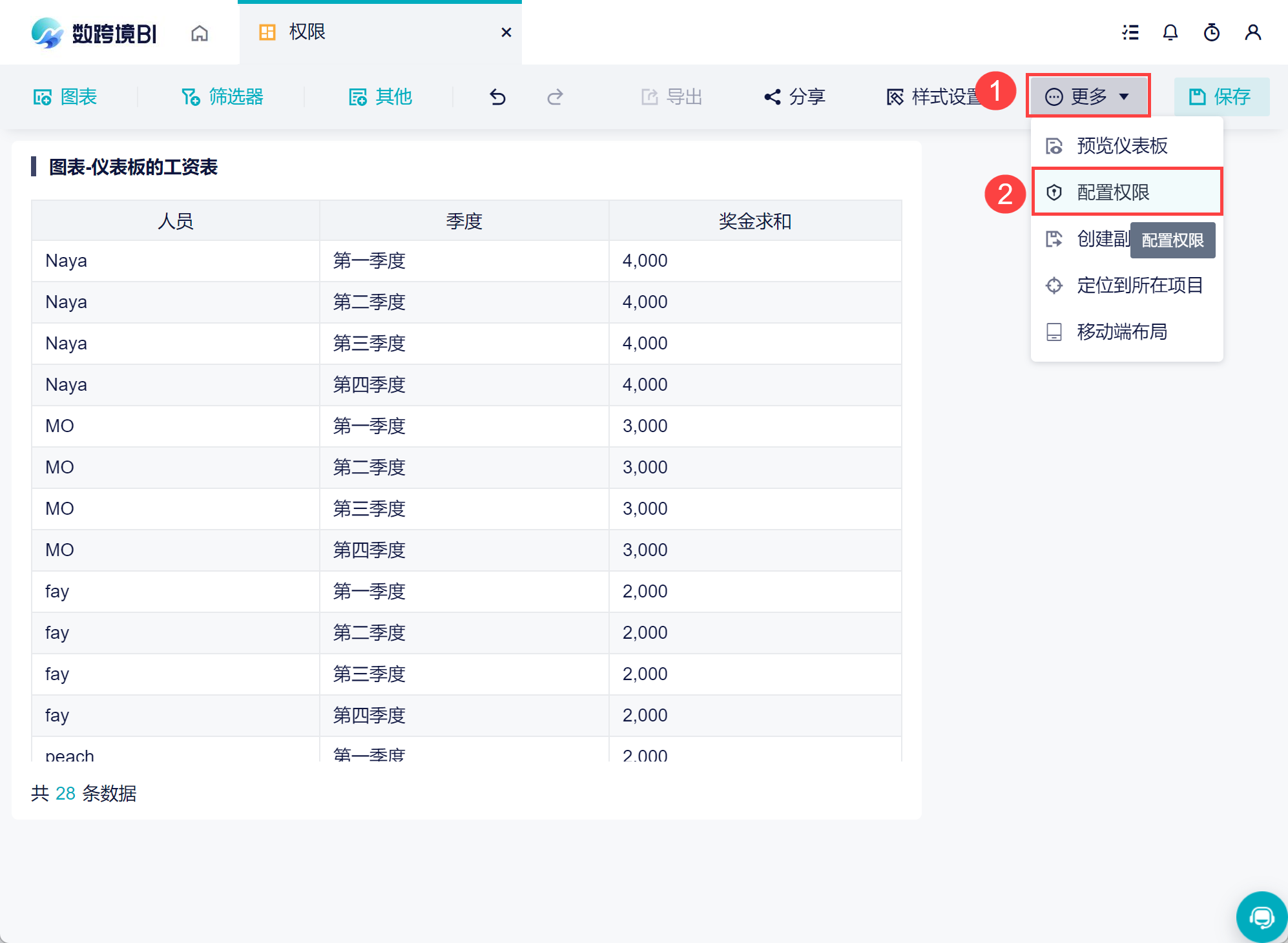Click the timer clock icon
The width and height of the screenshot is (1288, 943).
click(1211, 32)
